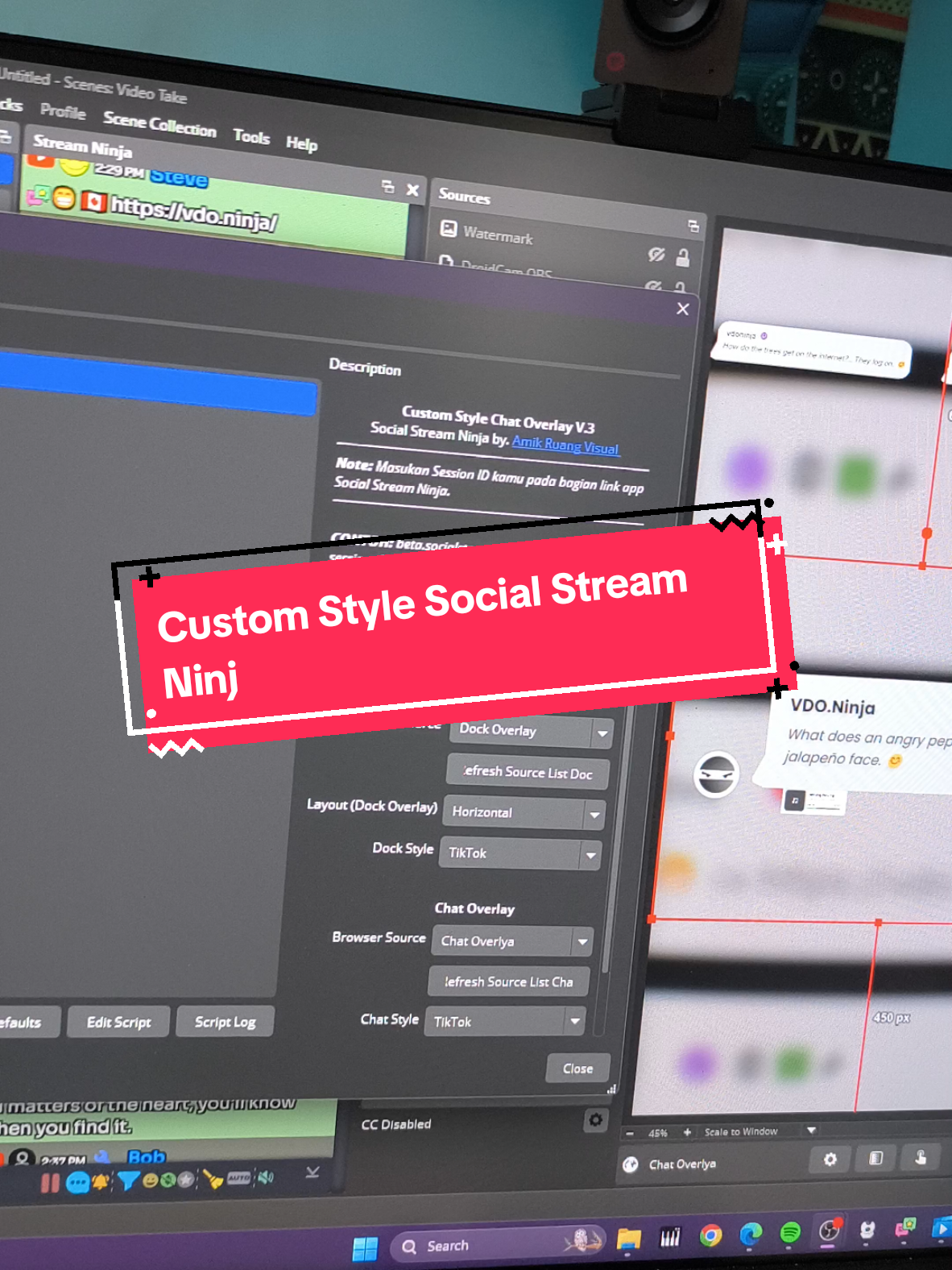This screenshot has width=952, height=1270.
Task: Click the blue chat bubble icon
Action: pos(77,1182)
